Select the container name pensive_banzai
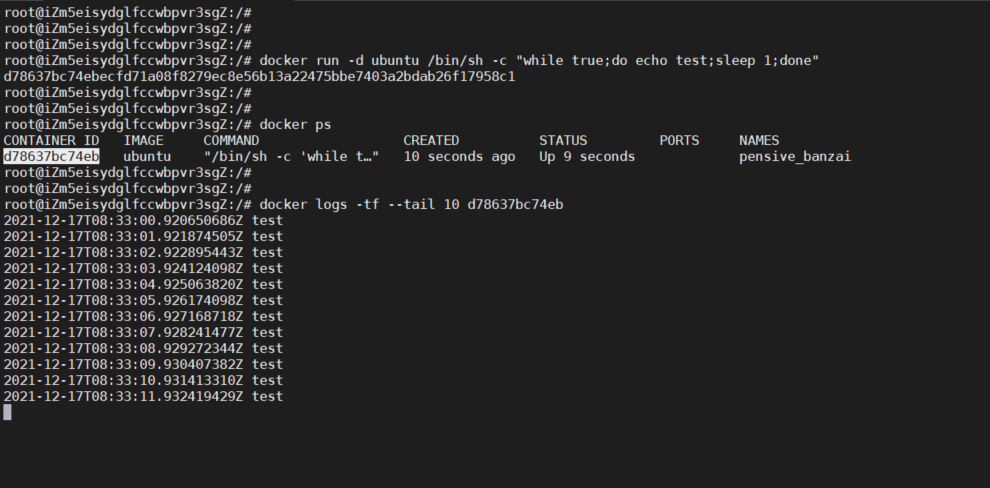This screenshot has width=990, height=488. [795, 156]
